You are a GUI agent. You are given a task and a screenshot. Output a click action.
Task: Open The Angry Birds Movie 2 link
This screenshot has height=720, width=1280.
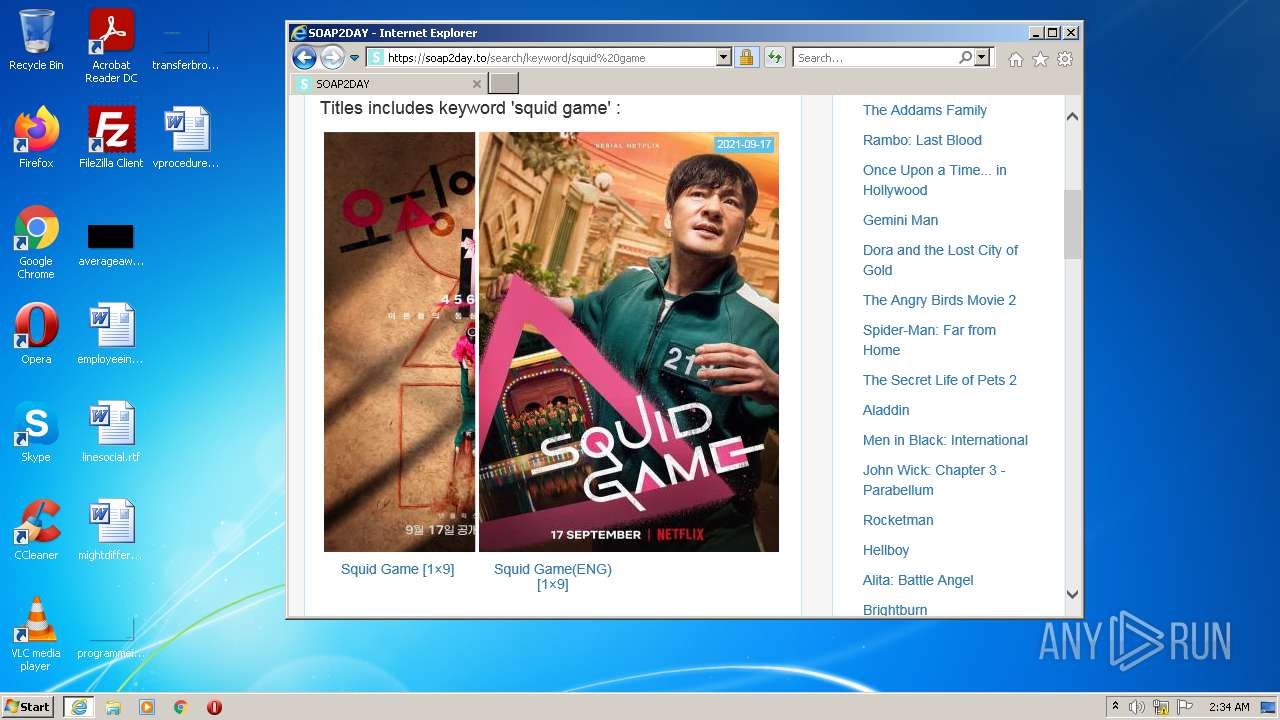[x=939, y=300]
